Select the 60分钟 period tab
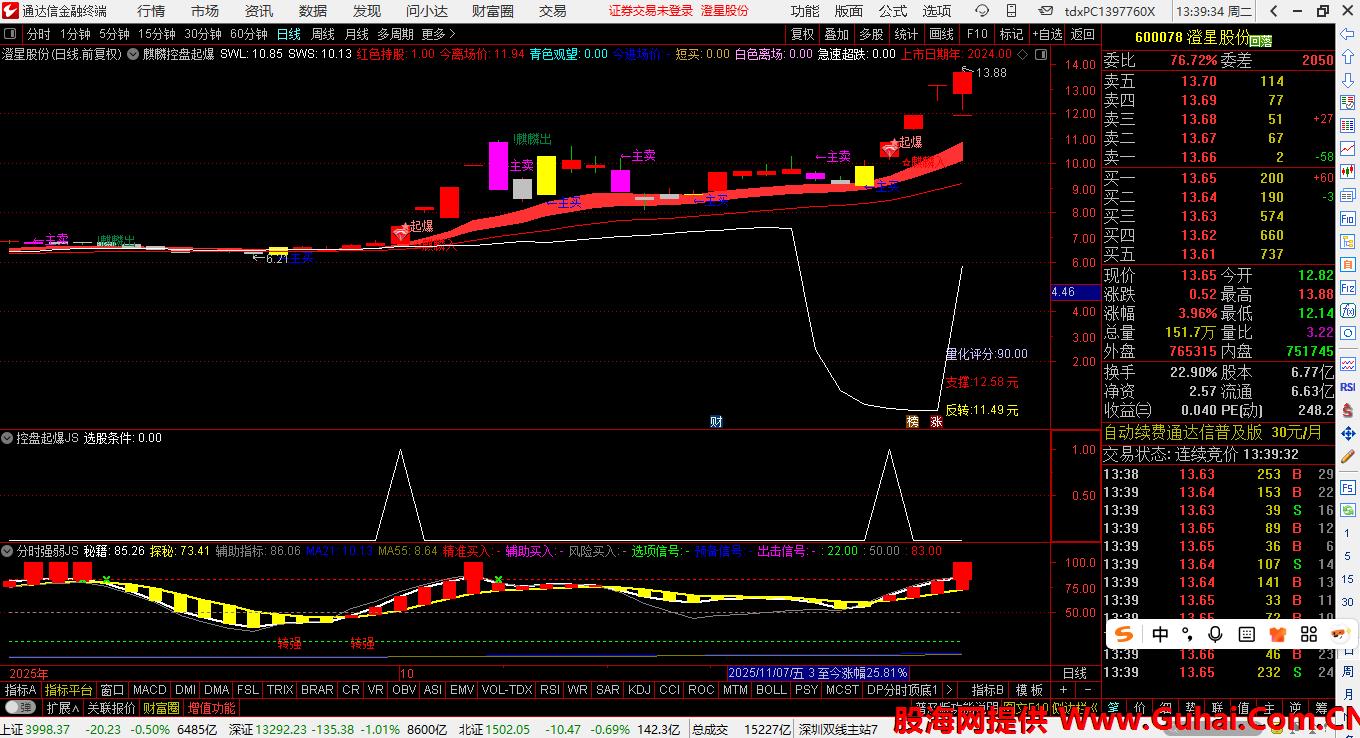The height and width of the screenshot is (738, 1360). (248, 34)
